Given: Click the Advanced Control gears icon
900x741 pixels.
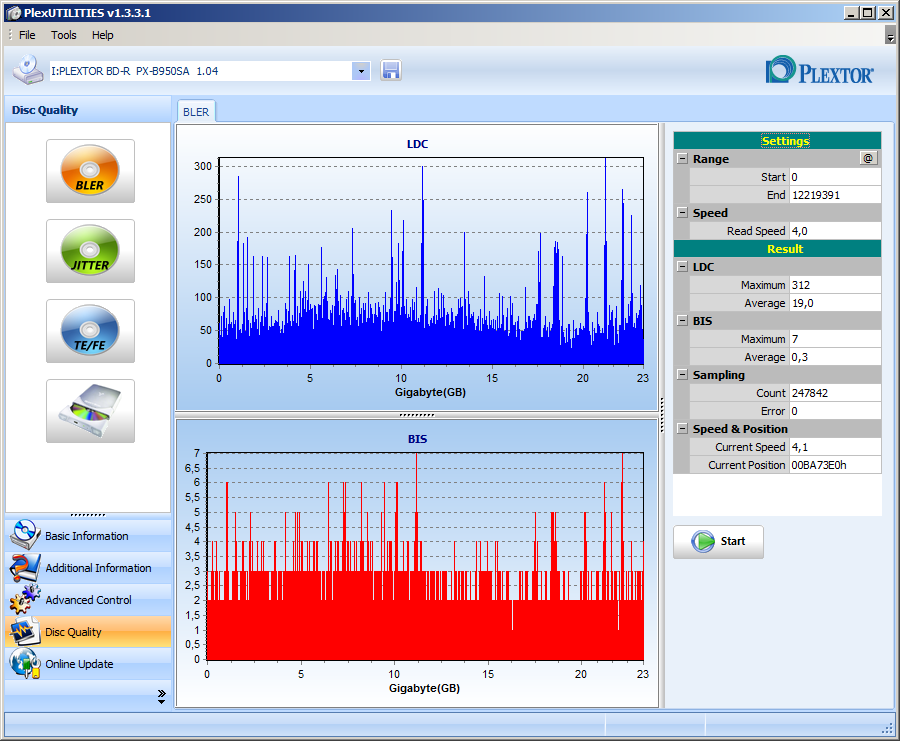Looking at the screenshot, I should tap(24, 599).
